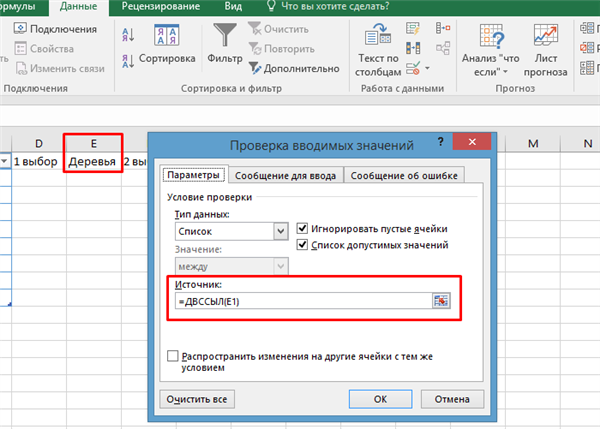Expand the Анализ "что если" menu

(x=491, y=50)
